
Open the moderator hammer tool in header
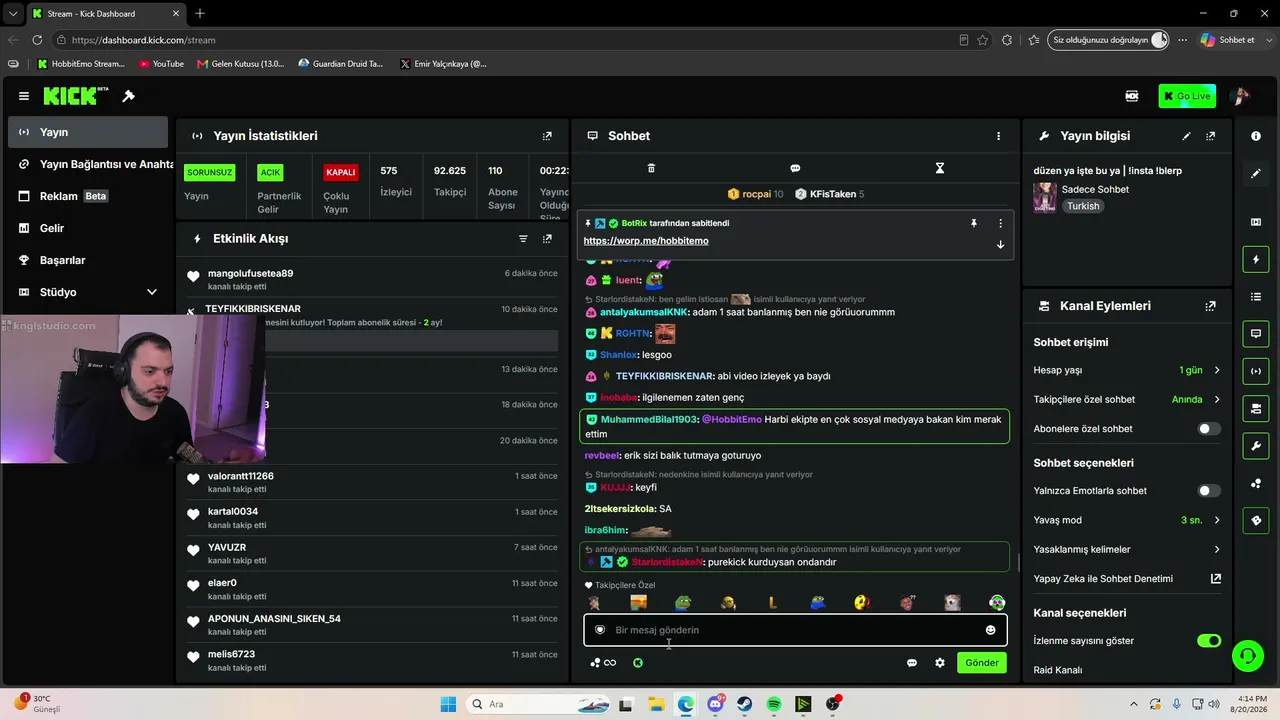click(x=128, y=96)
